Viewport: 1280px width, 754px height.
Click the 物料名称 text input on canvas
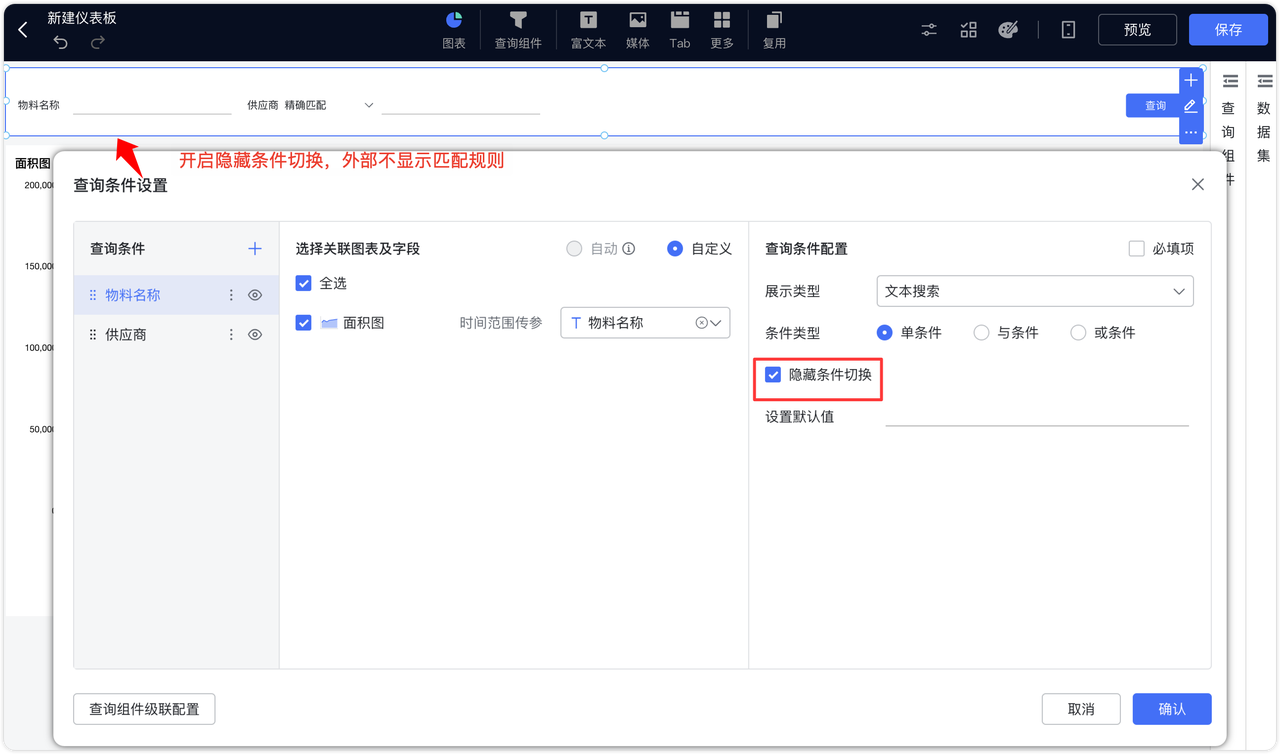[152, 105]
